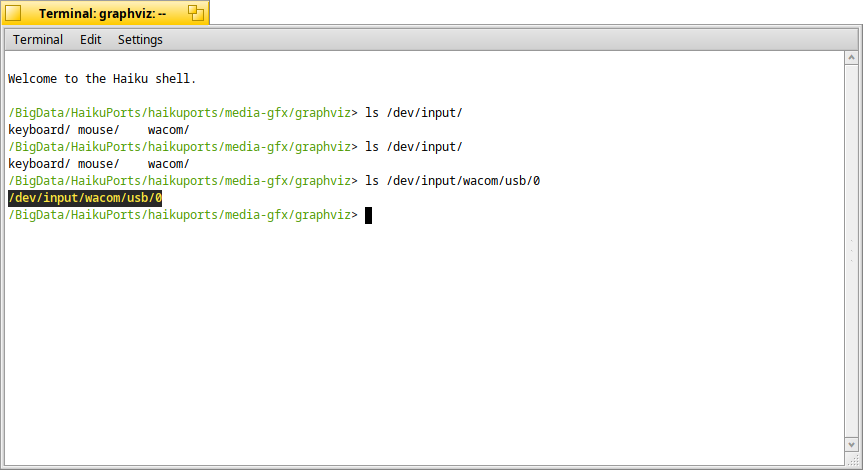This screenshot has height=470, width=863.
Task: Click the scrollbar down arrow
Action: click(851, 444)
